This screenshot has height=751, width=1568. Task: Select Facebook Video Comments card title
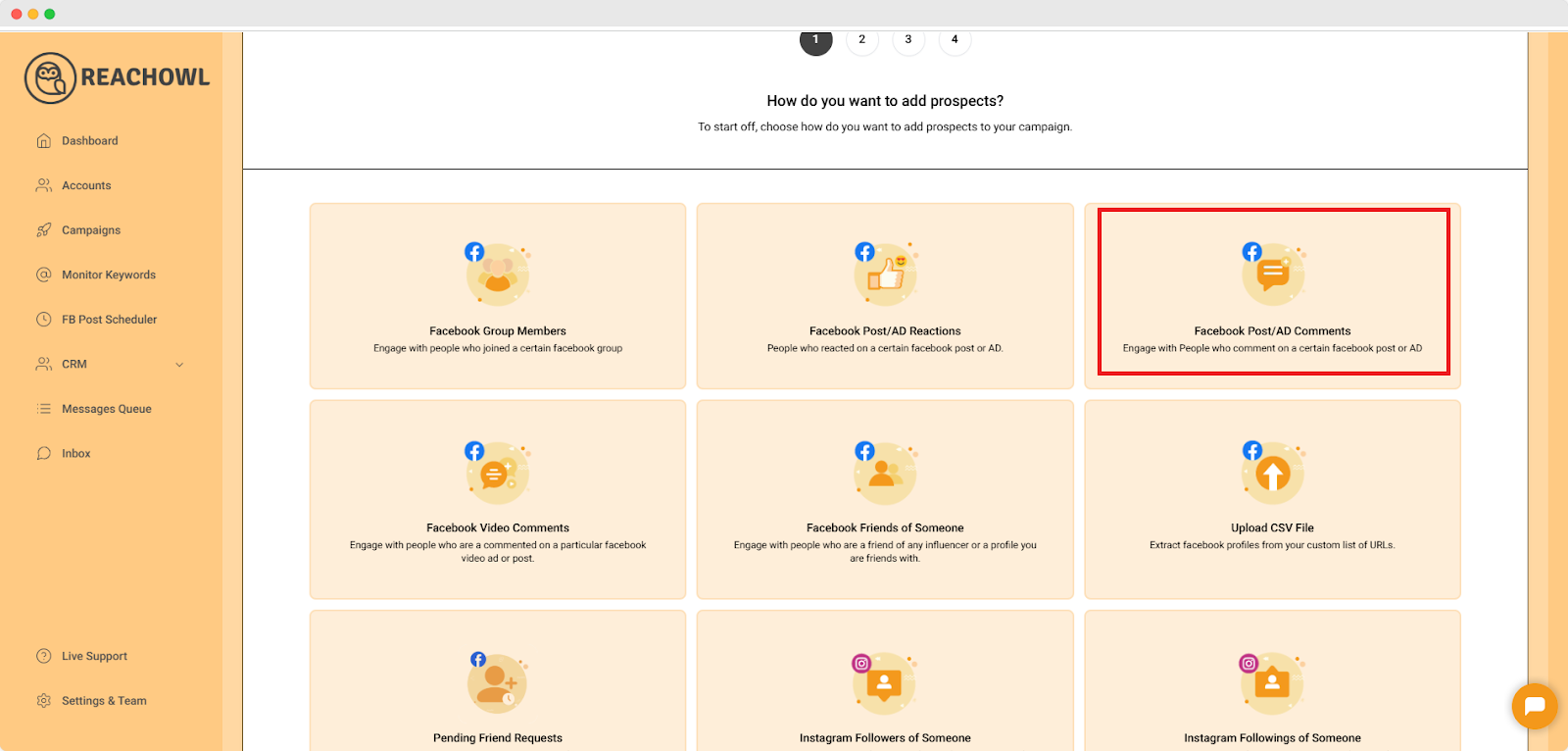click(x=498, y=528)
